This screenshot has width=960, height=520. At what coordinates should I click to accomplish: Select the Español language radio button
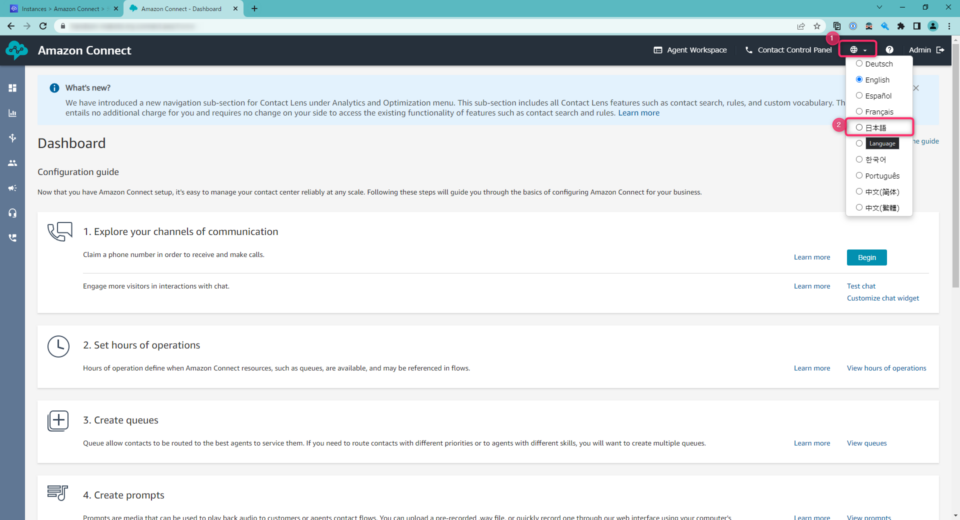point(859,96)
